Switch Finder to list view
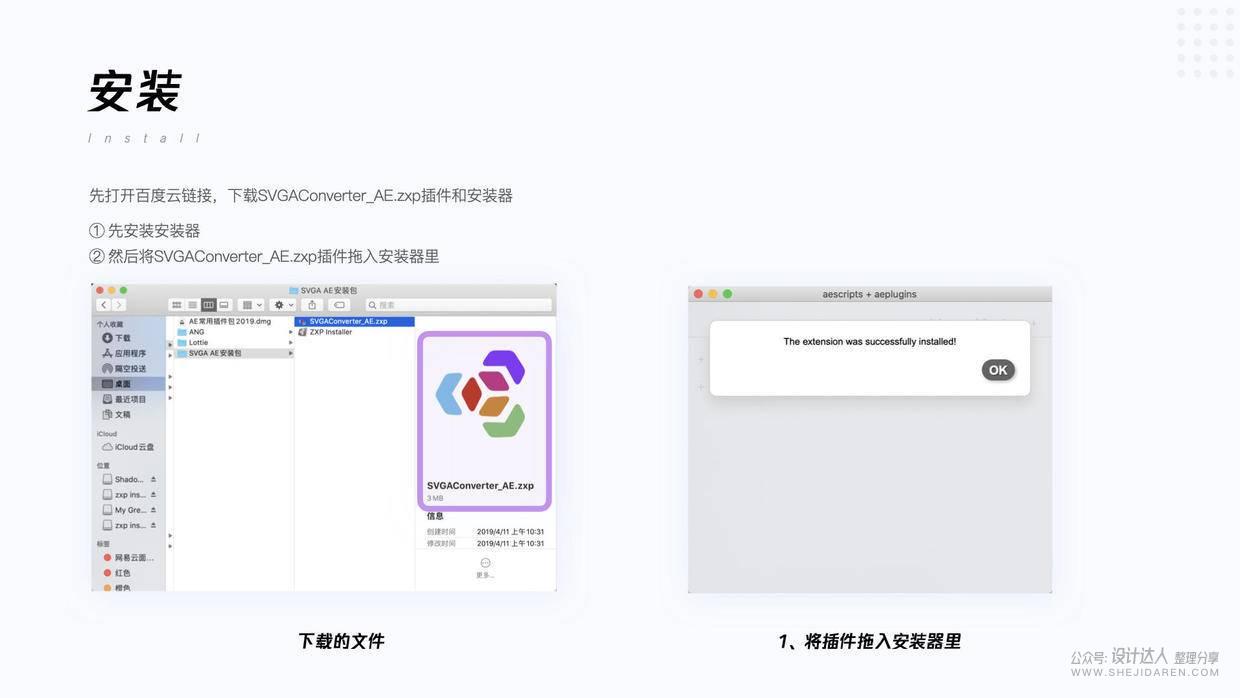 coord(193,305)
